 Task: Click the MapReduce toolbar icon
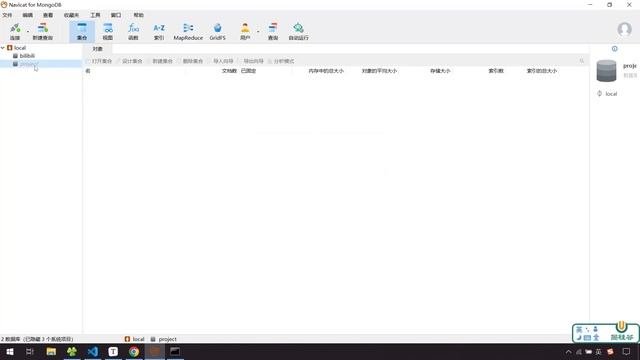click(x=188, y=31)
